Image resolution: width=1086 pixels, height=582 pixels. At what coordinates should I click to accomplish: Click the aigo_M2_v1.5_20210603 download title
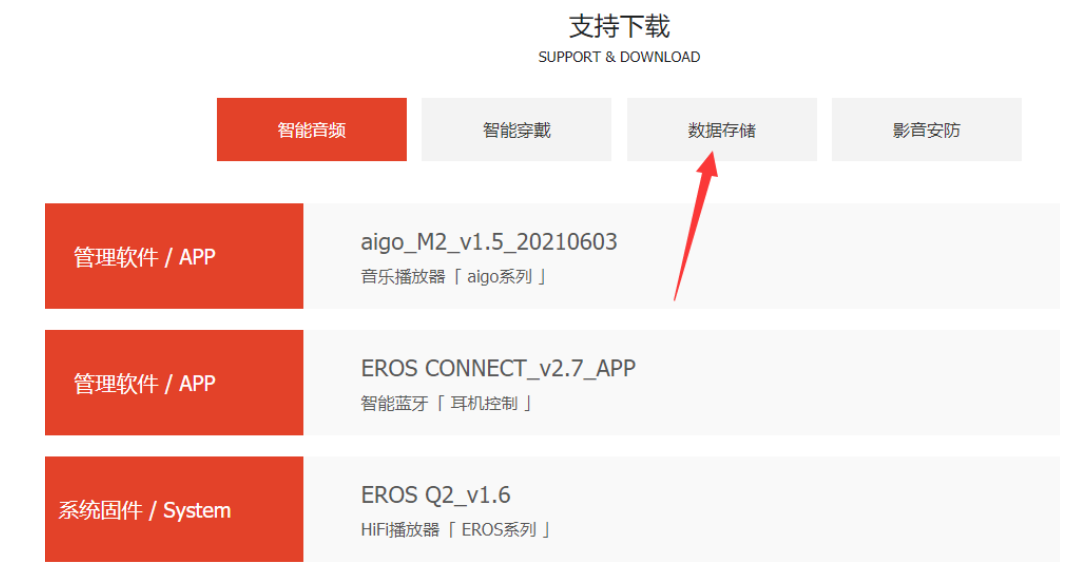tap(488, 242)
